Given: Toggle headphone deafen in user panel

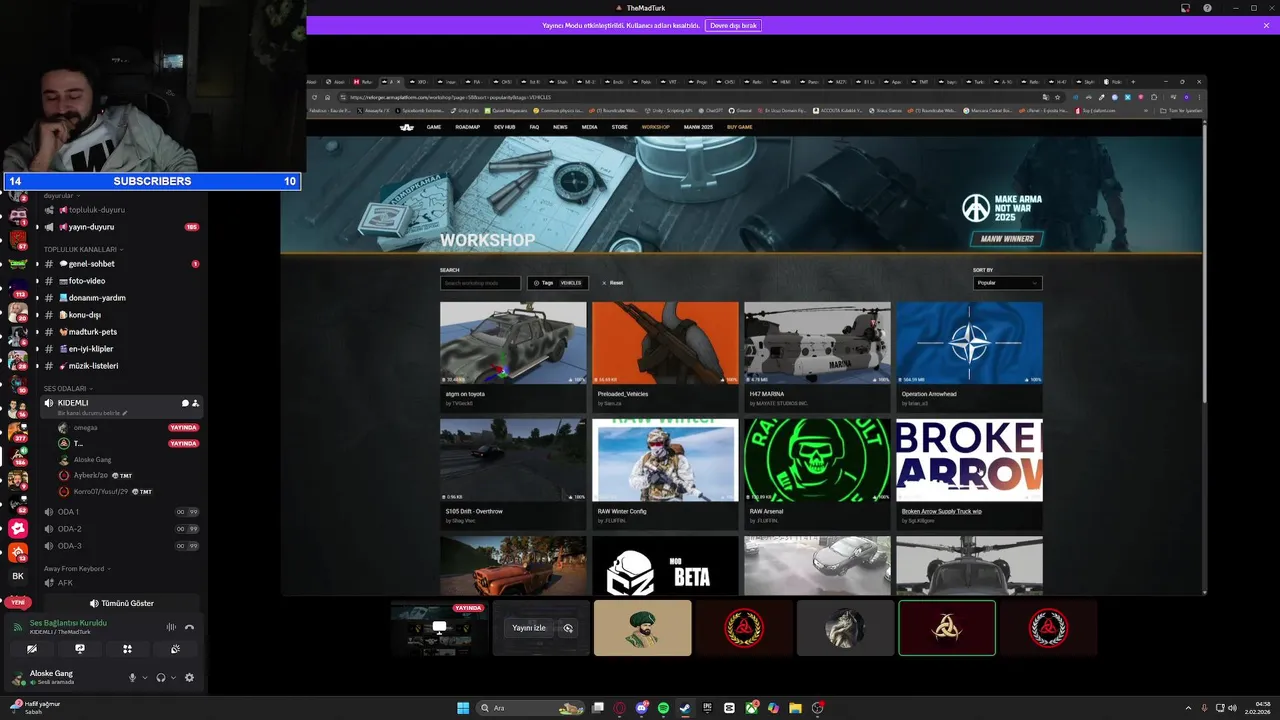Looking at the screenshot, I should [x=161, y=678].
